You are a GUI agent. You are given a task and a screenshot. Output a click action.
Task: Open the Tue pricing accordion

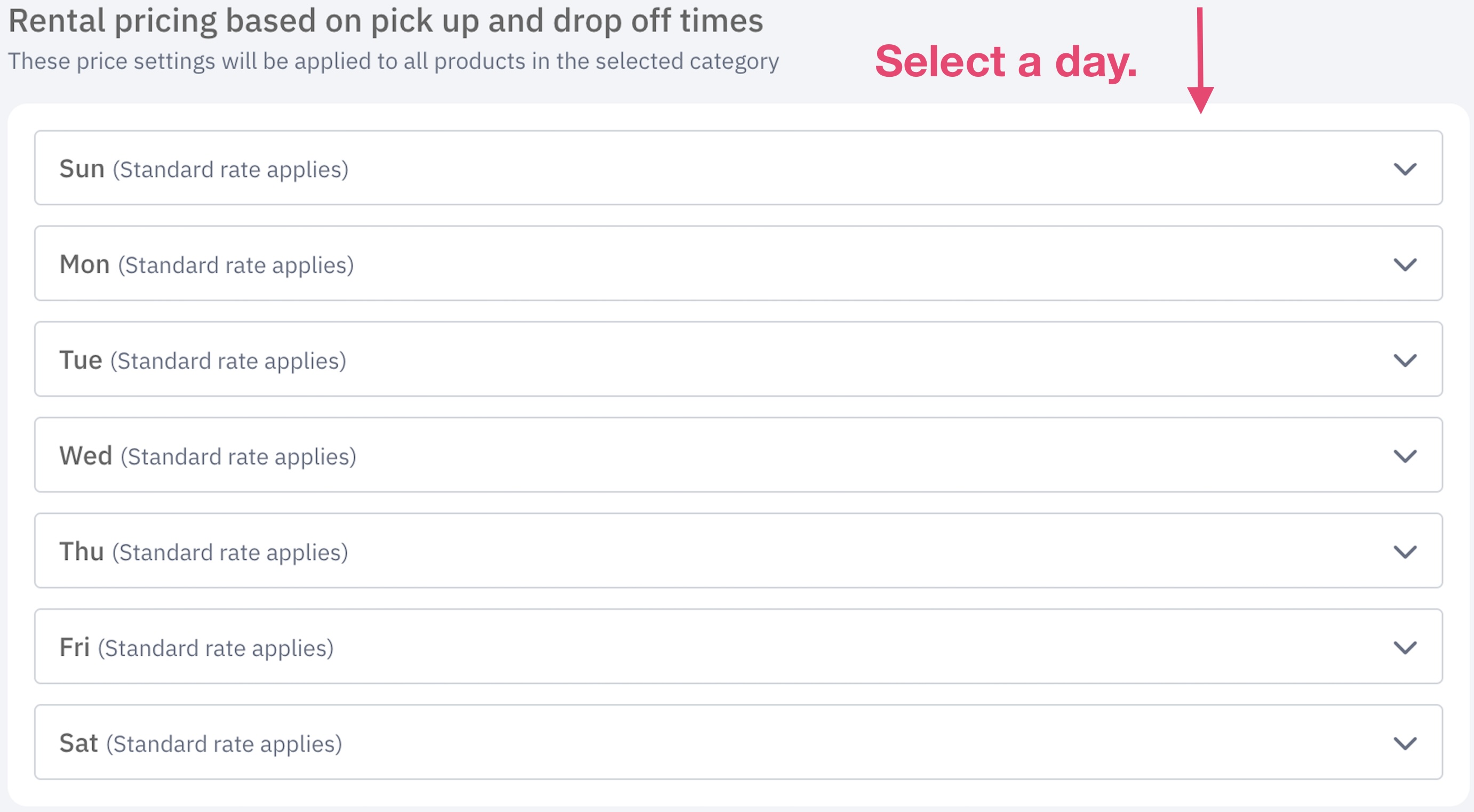pos(738,359)
